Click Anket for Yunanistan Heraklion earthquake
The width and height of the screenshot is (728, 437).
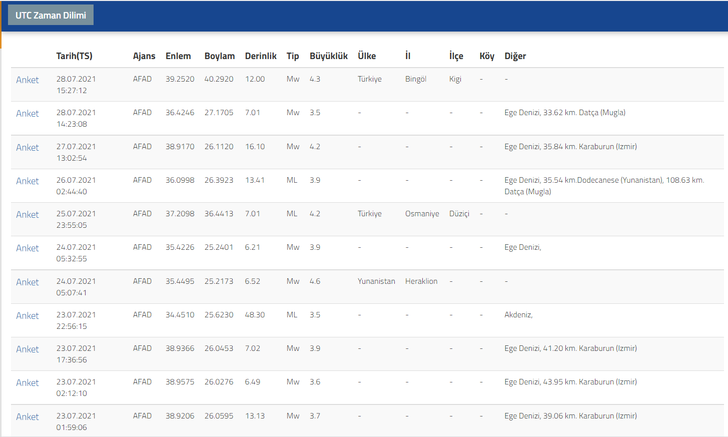point(27,282)
